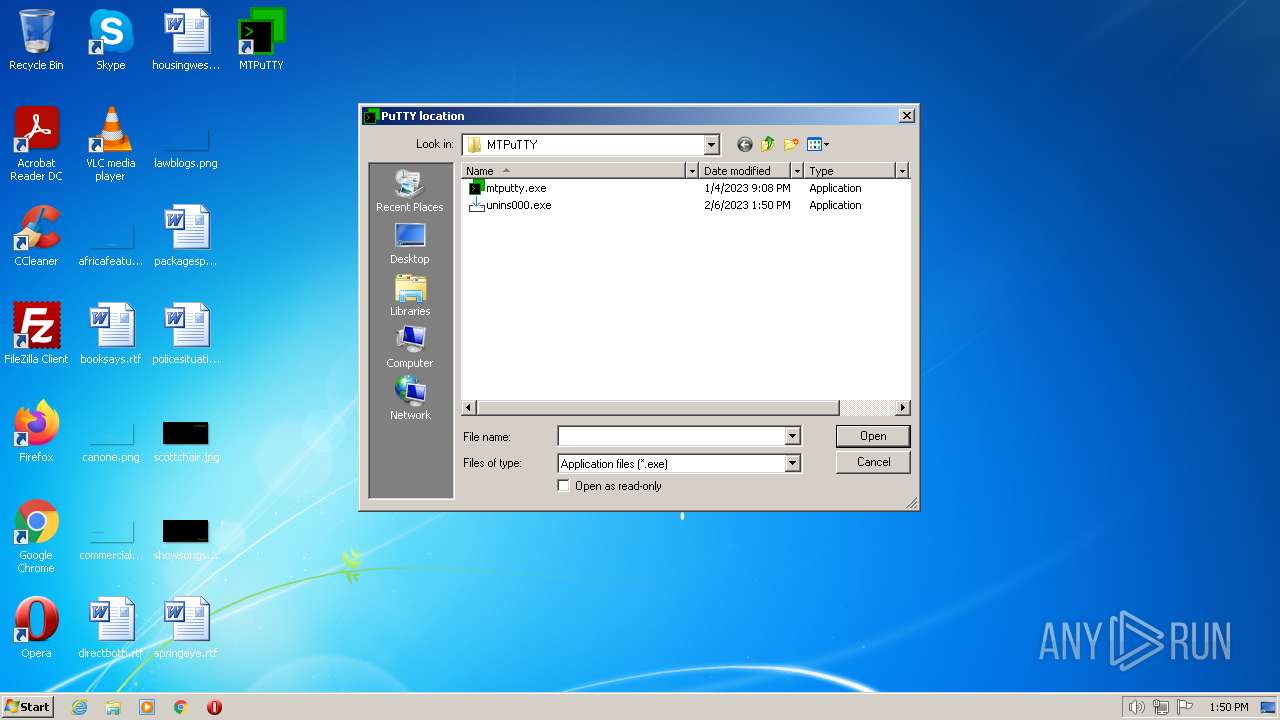The width and height of the screenshot is (1280, 720).
Task: Sort files by Name column header
Action: (573, 171)
